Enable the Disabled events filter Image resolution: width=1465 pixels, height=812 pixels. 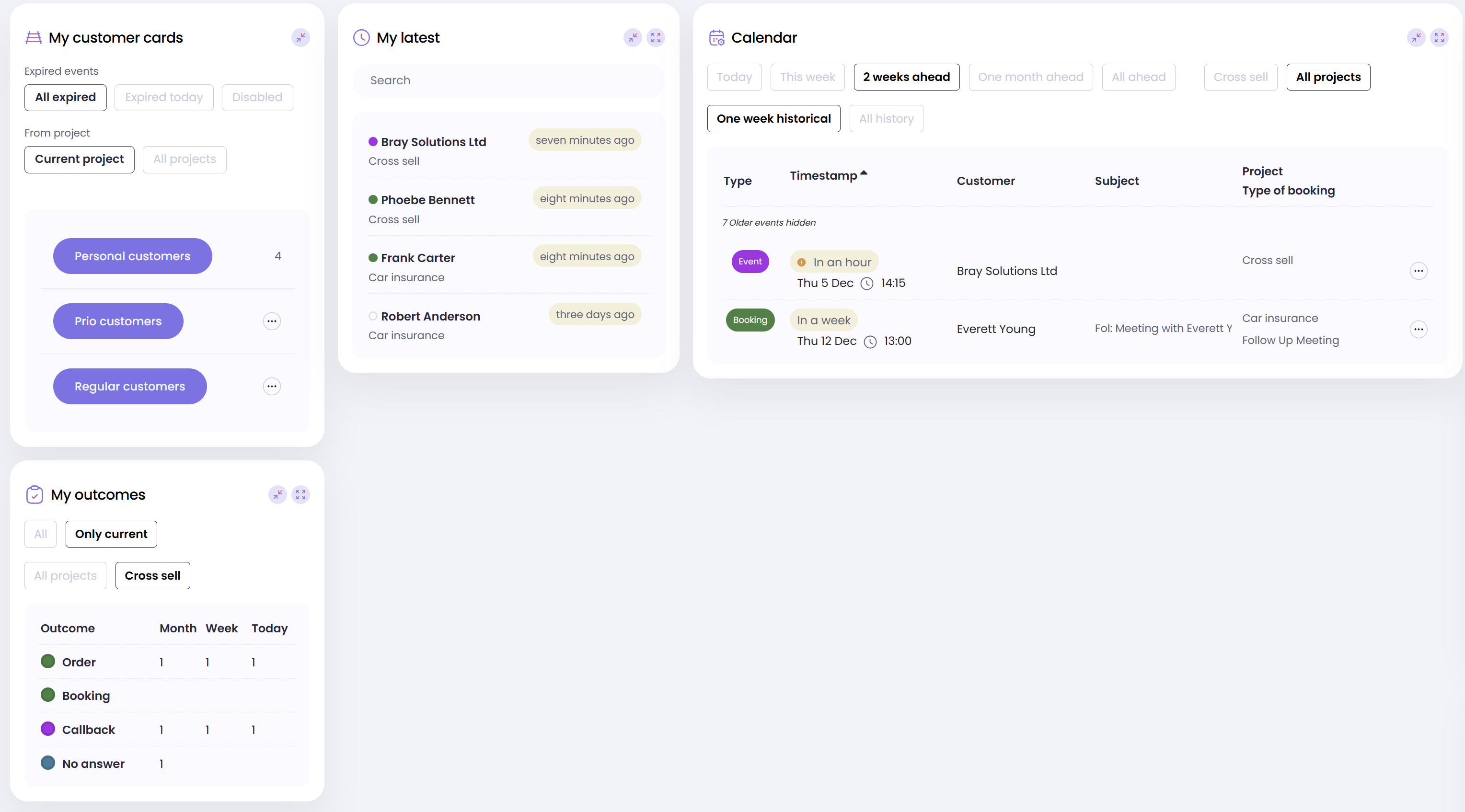(x=257, y=97)
